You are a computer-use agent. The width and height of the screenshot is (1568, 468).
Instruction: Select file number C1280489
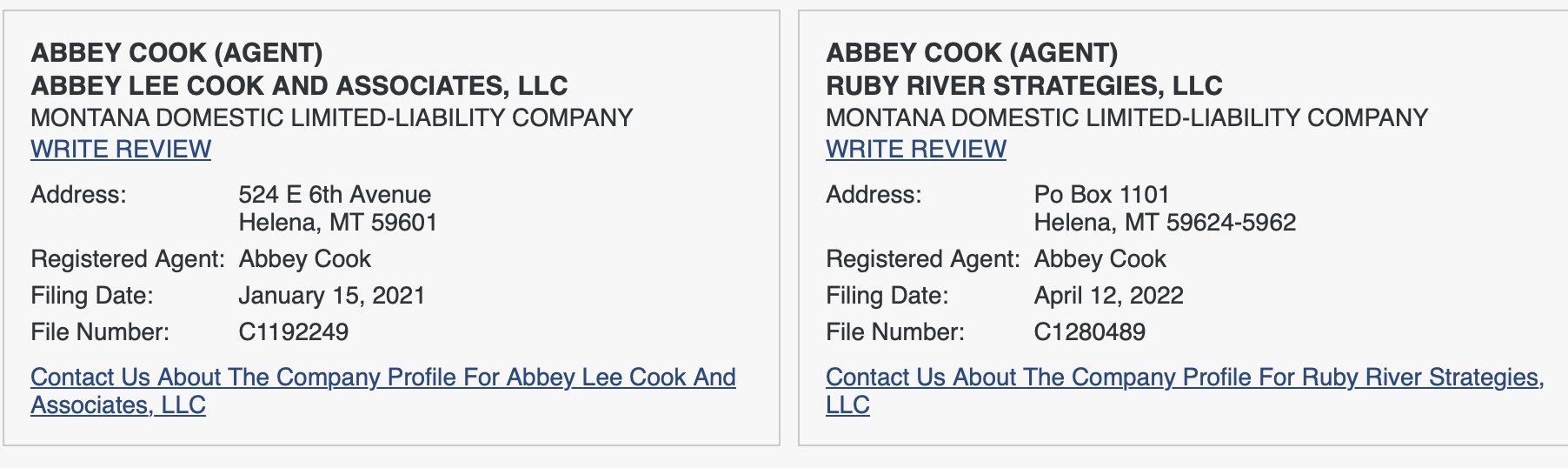pyautogui.click(x=1089, y=332)
